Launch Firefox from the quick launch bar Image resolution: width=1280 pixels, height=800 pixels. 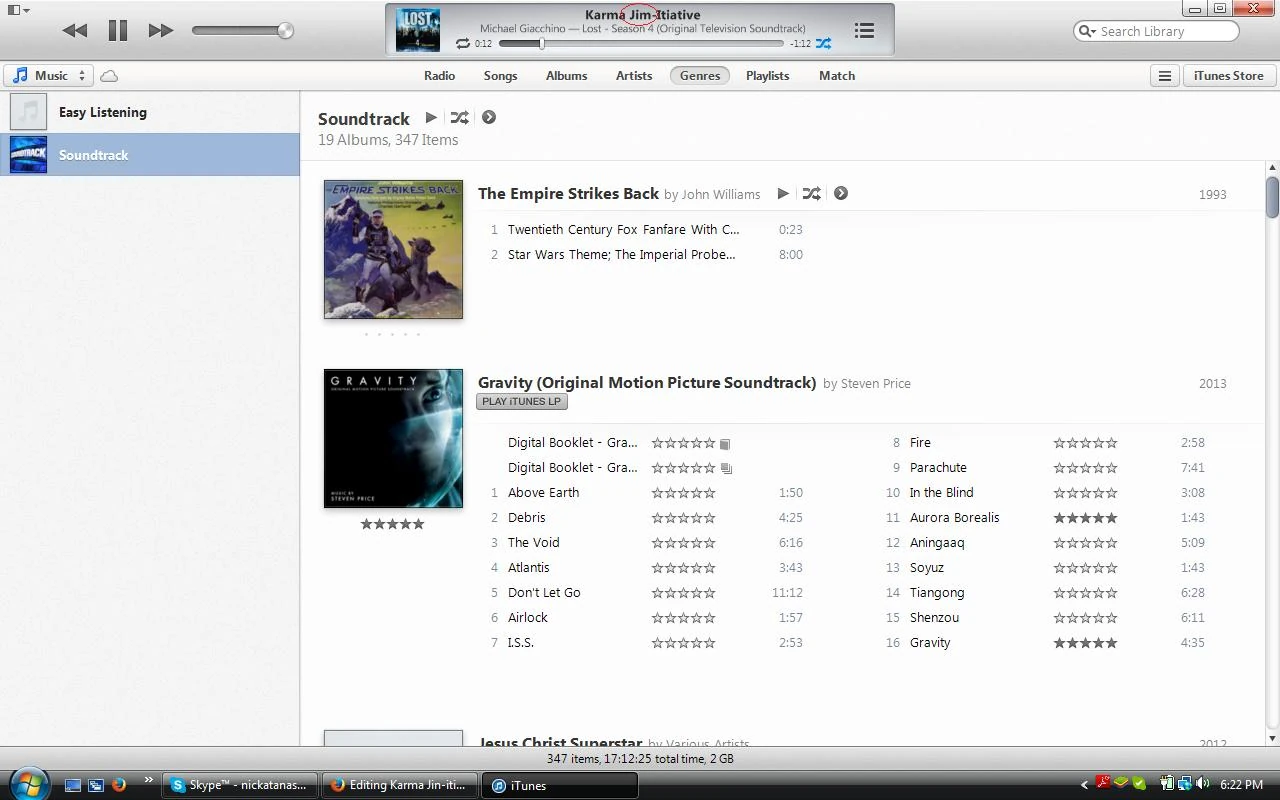119,785
